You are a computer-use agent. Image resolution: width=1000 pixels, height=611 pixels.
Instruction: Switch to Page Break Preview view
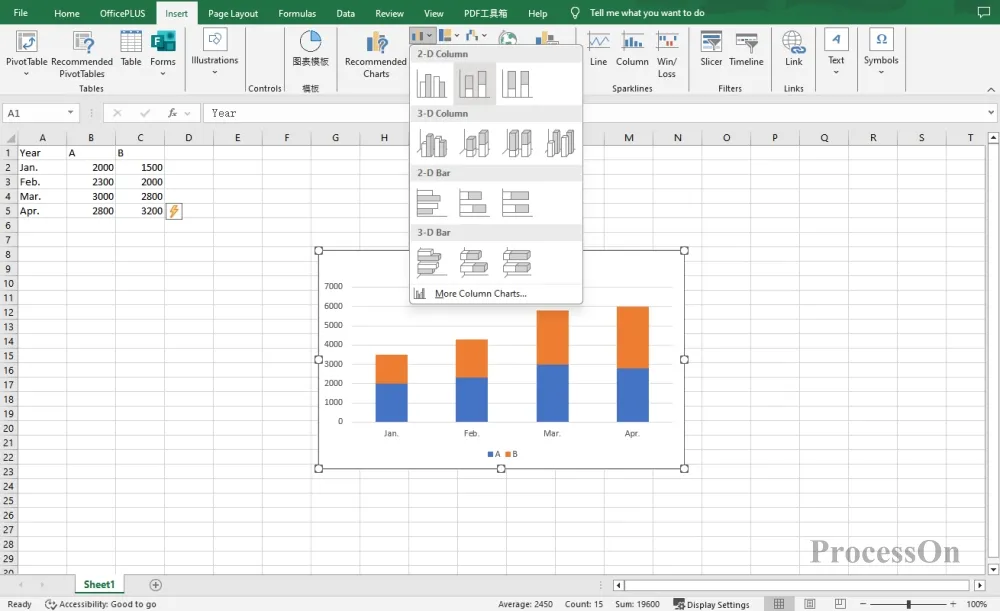[841, 603]
